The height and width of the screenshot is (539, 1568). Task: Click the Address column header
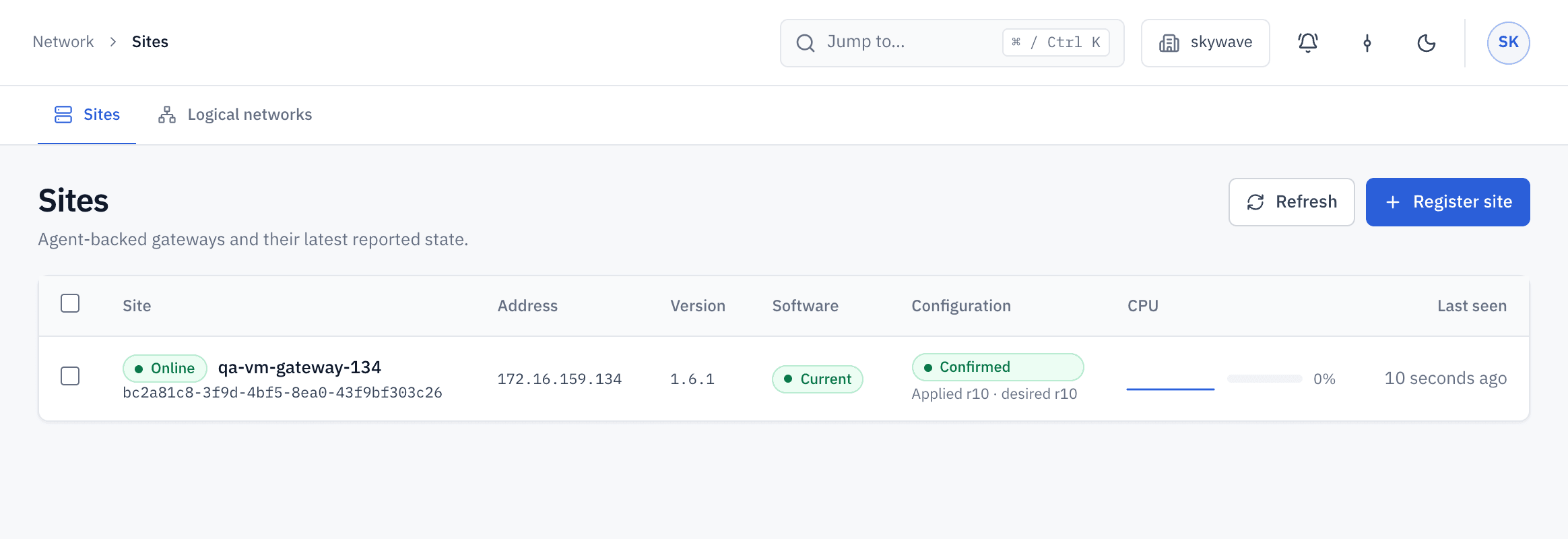pyautogui.click(x=528, y=306)
